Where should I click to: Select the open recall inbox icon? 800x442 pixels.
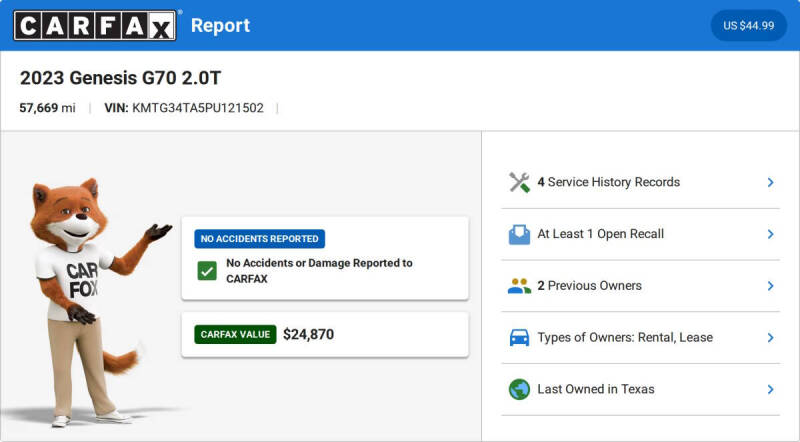519,234
